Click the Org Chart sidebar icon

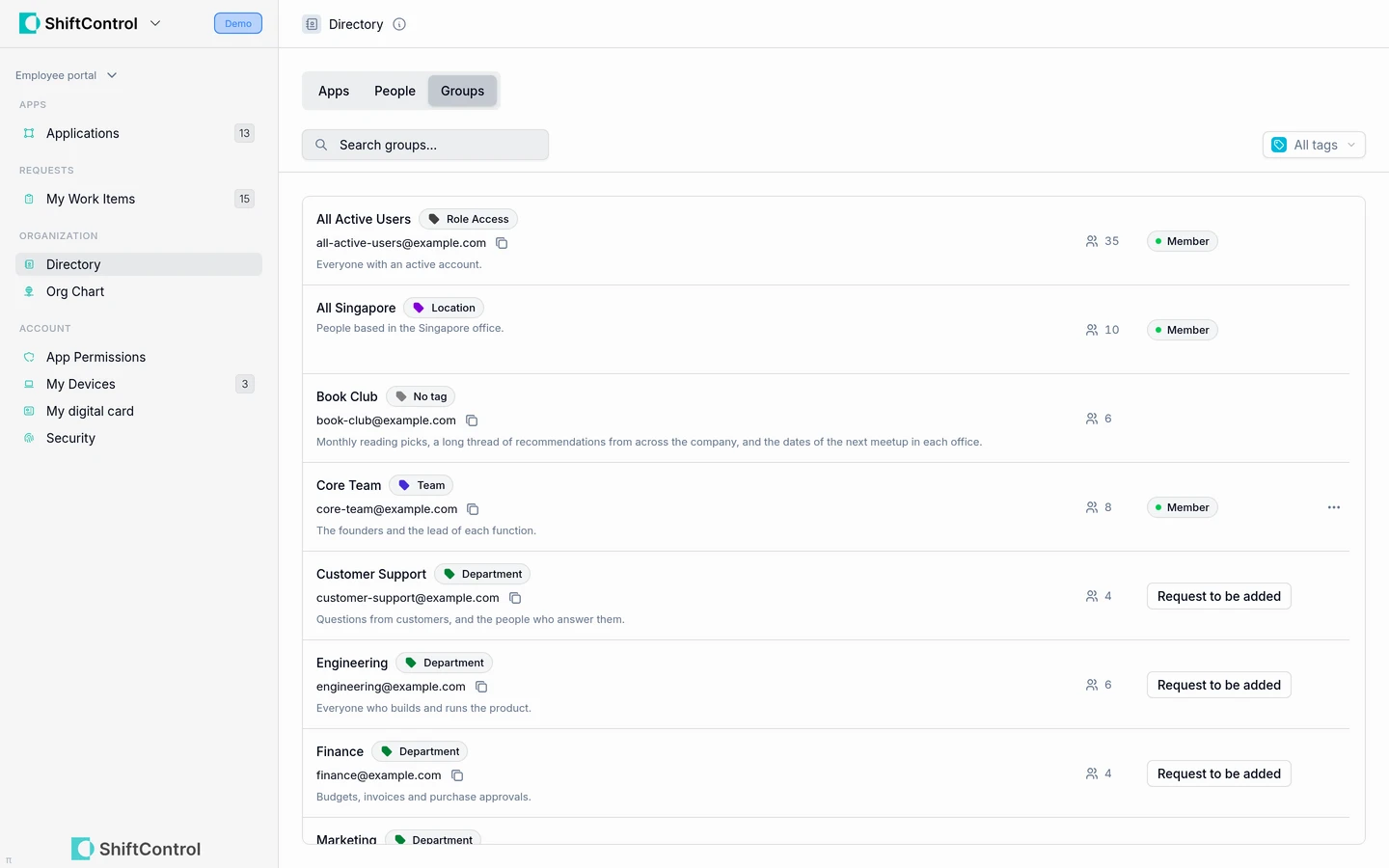29,291
